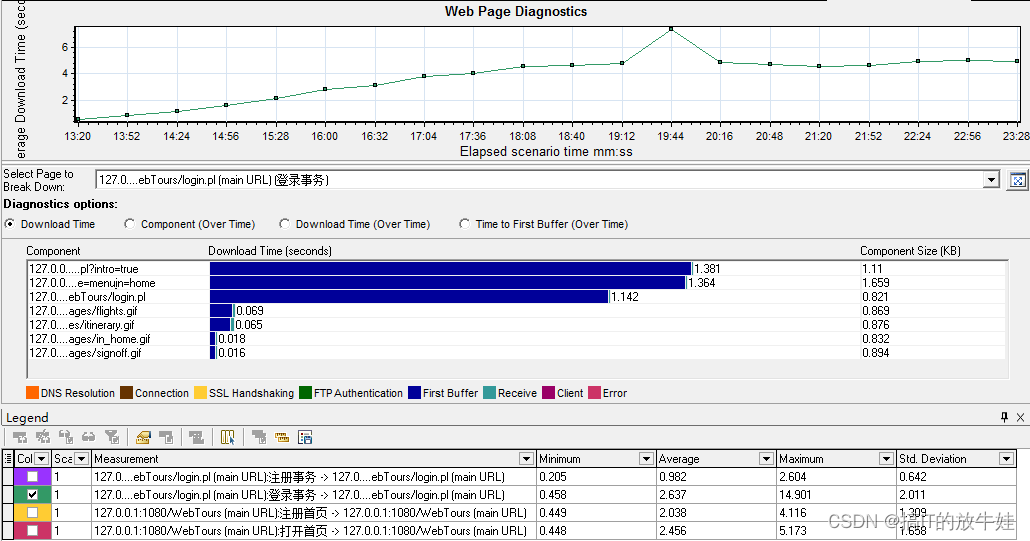Viewport: 1030px width, 541px height.
Task: Select component row 127.0....ages/in_home.gif
Action: coord(89,339)
